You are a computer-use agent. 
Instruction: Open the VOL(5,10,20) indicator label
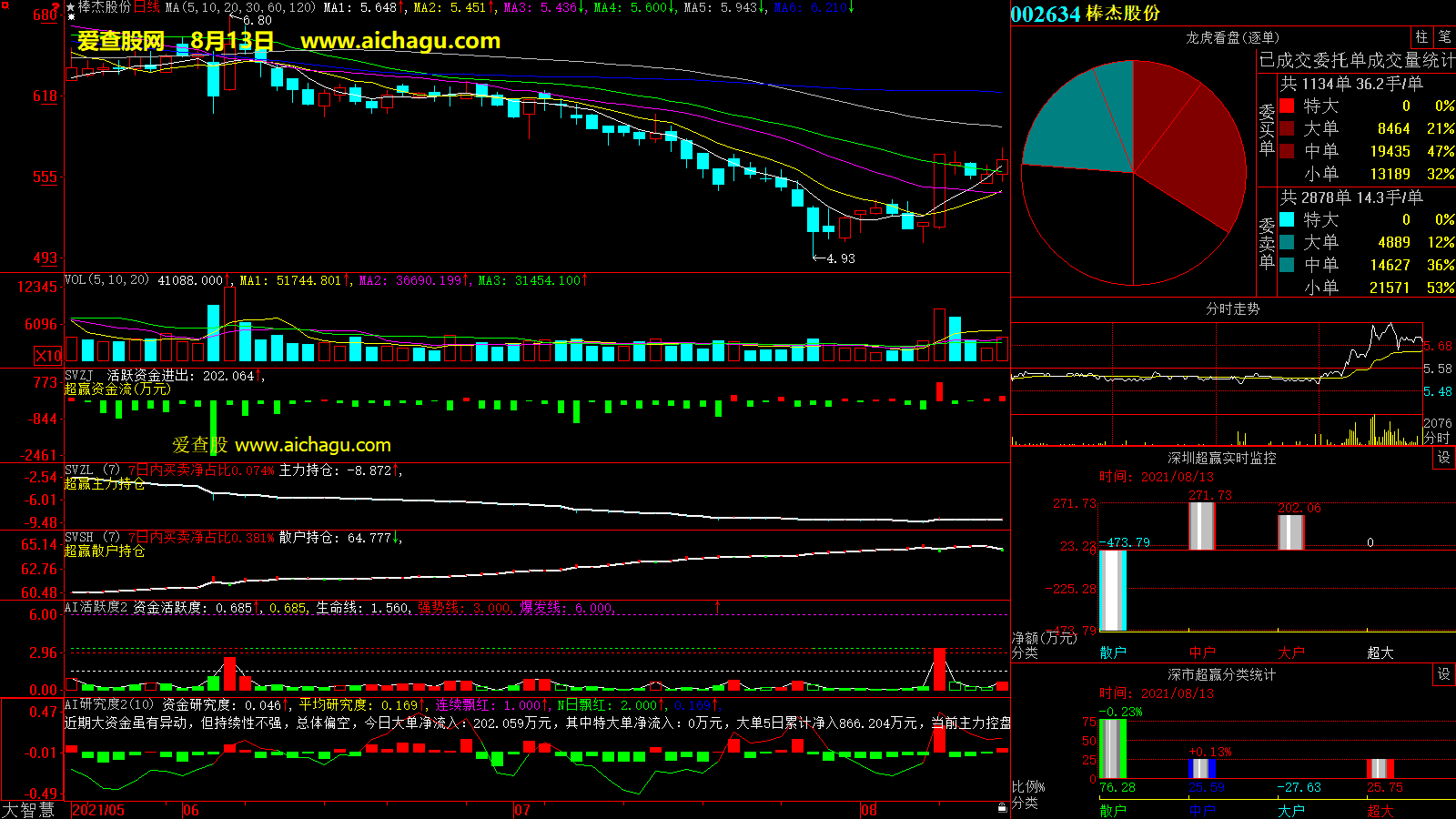click(x=106, y=280)
